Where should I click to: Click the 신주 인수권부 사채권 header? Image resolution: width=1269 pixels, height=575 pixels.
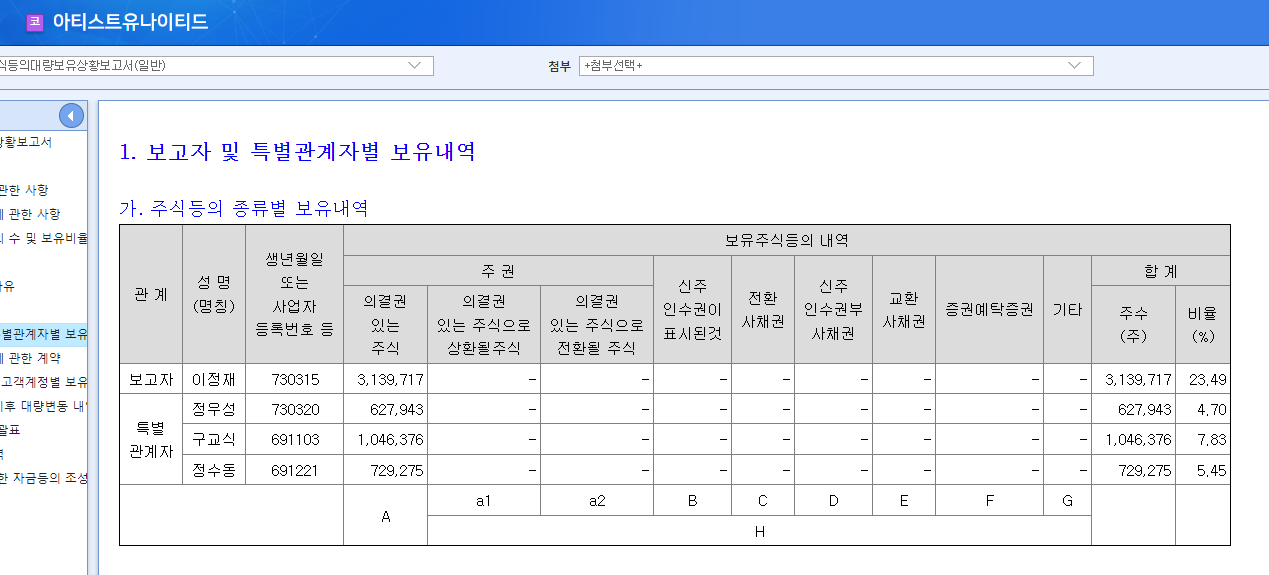click(x=834, y=310)
